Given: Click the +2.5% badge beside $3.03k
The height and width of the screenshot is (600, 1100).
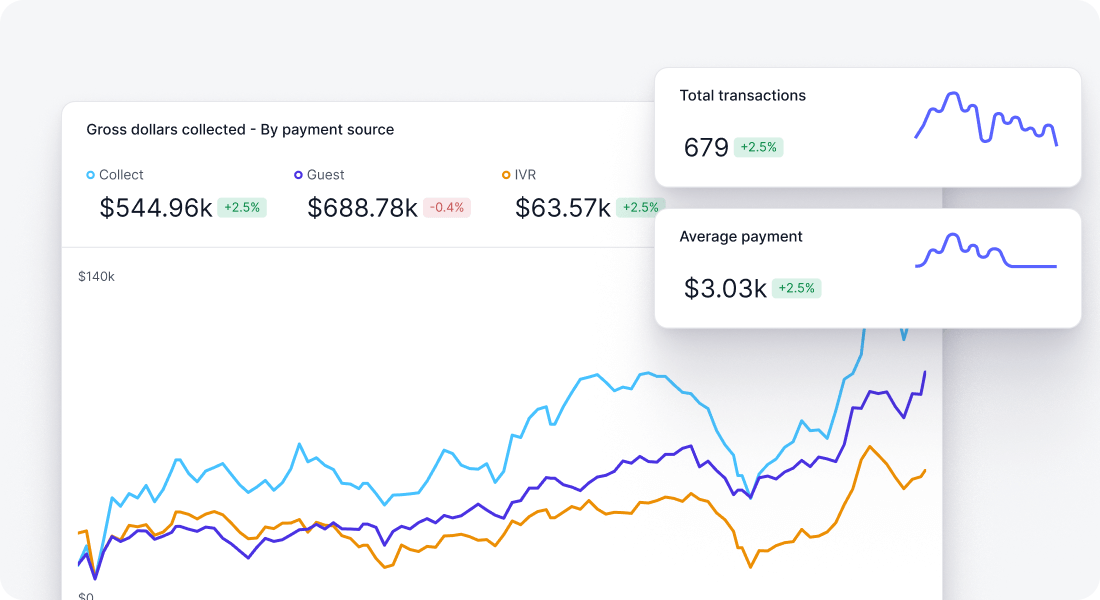Looking at the screenshot, I should pyautogui.click(x=797, y=288).
